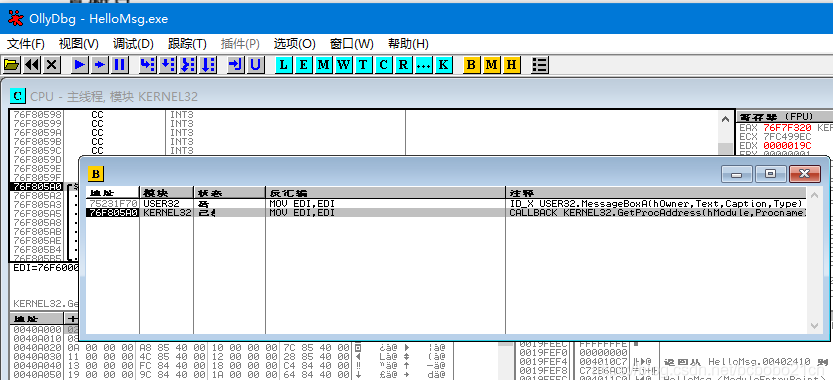Sort breakpoints by 地址 column header
The image size is (833, 388).
113,192
